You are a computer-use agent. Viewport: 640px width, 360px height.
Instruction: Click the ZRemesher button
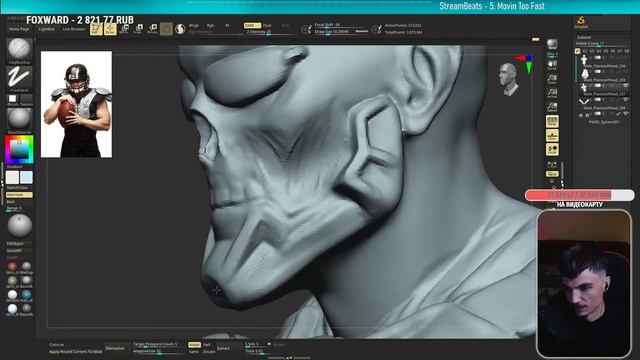[115, 348]
